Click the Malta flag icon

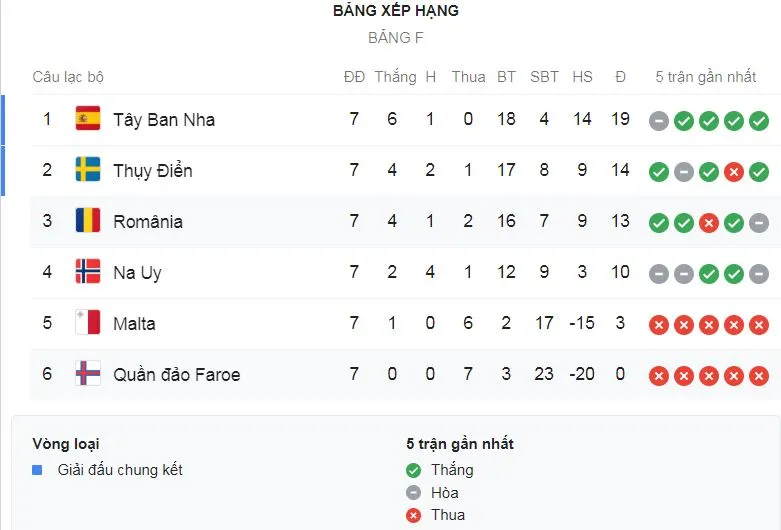coord(88,323)
